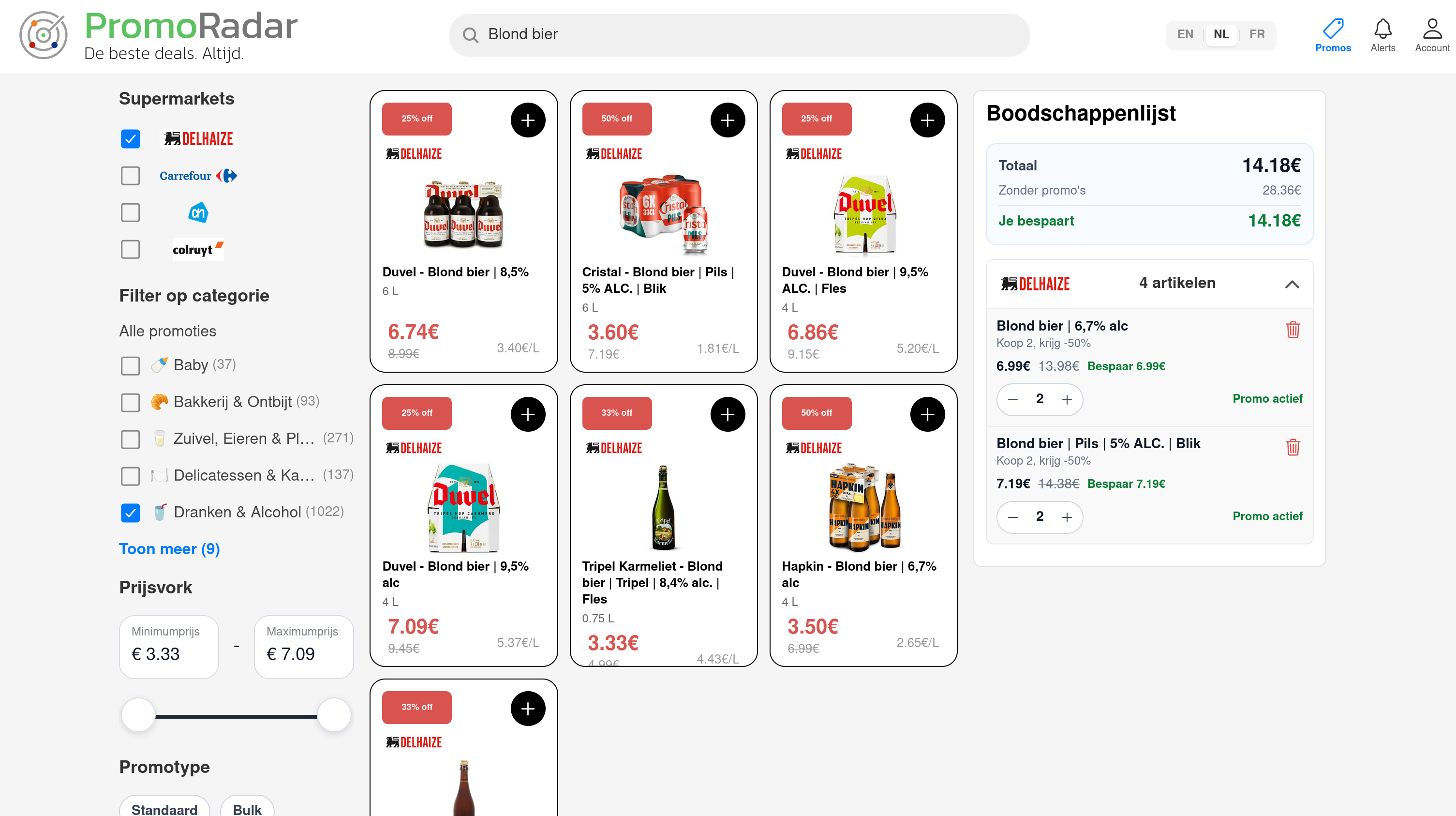Select the EN language option
This screenshot has width=1456, height=816.
(1185, 34)
